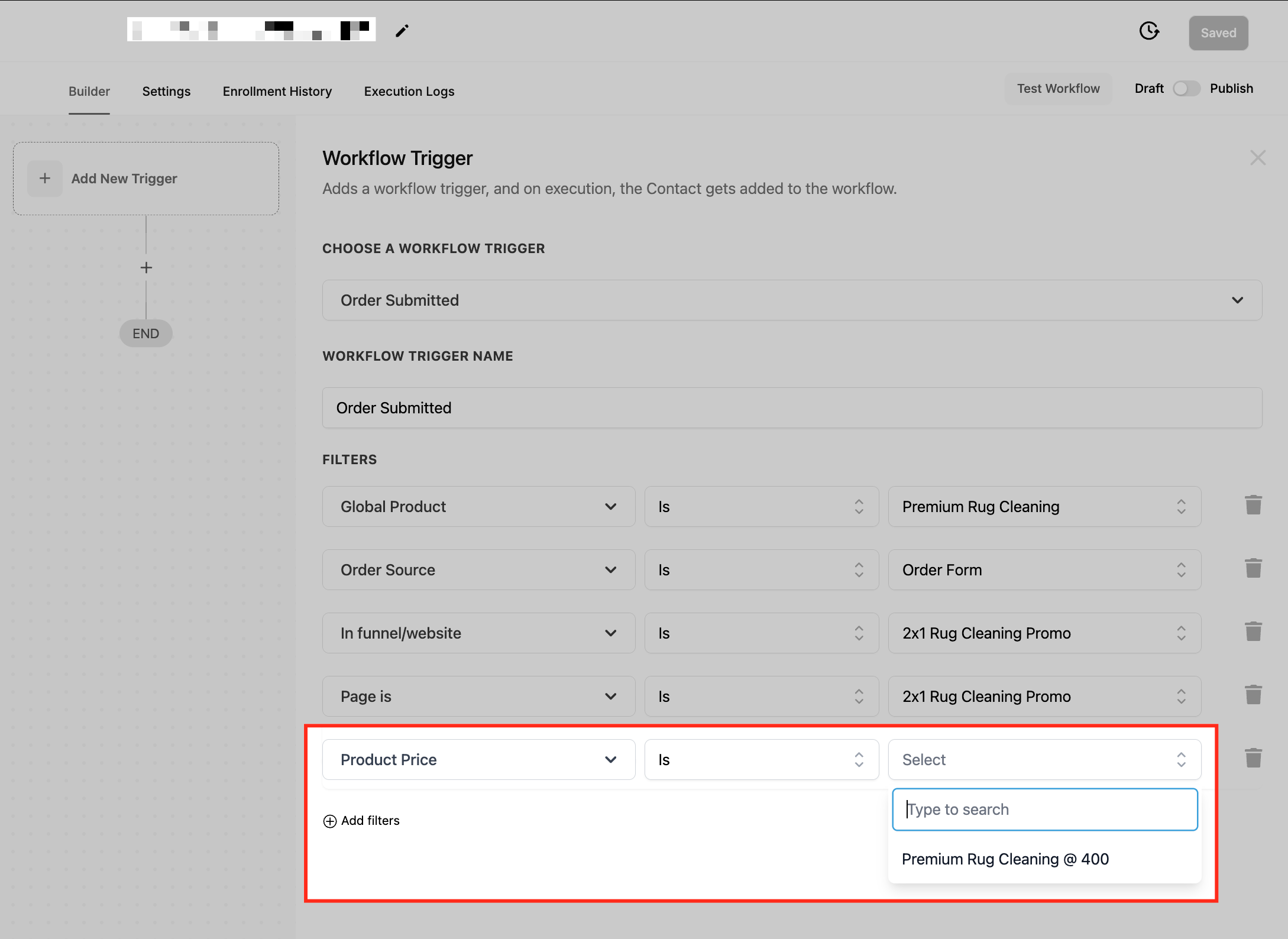
Task: Click the Add filters link
Action: point(361,821)
